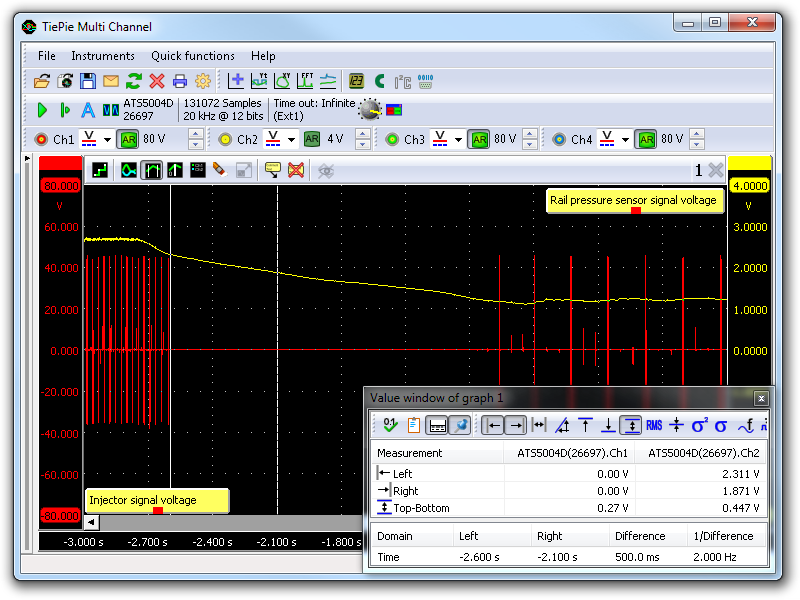Click the yellow Ch2 axis color header
Viewport: 800px width, 600px height.
click(x=749, y=163)
